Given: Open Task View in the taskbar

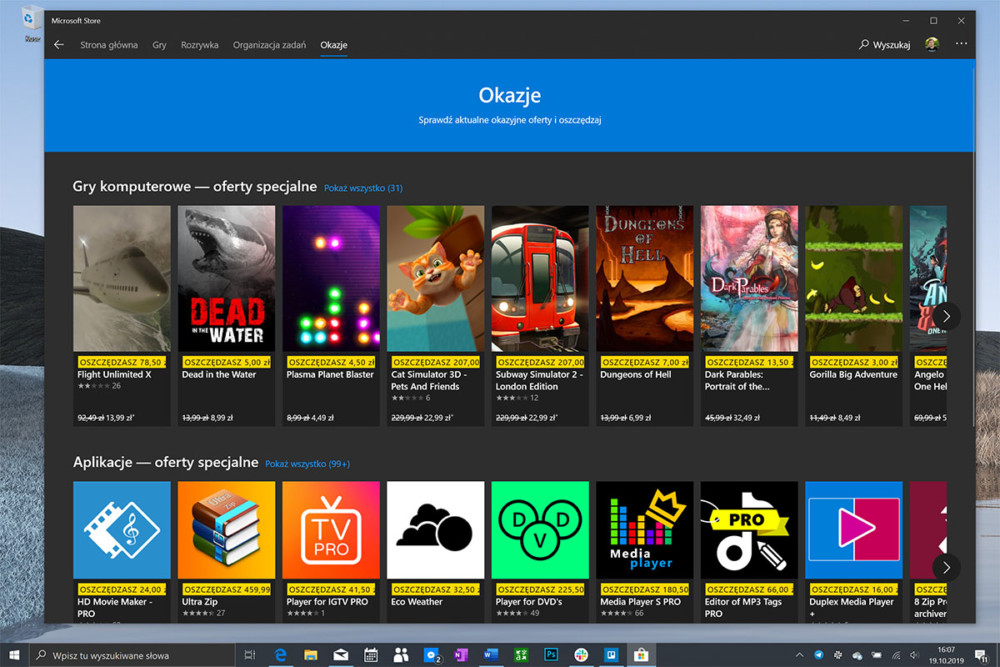Looking at the screenshot, I should click(x=249, y=655).
